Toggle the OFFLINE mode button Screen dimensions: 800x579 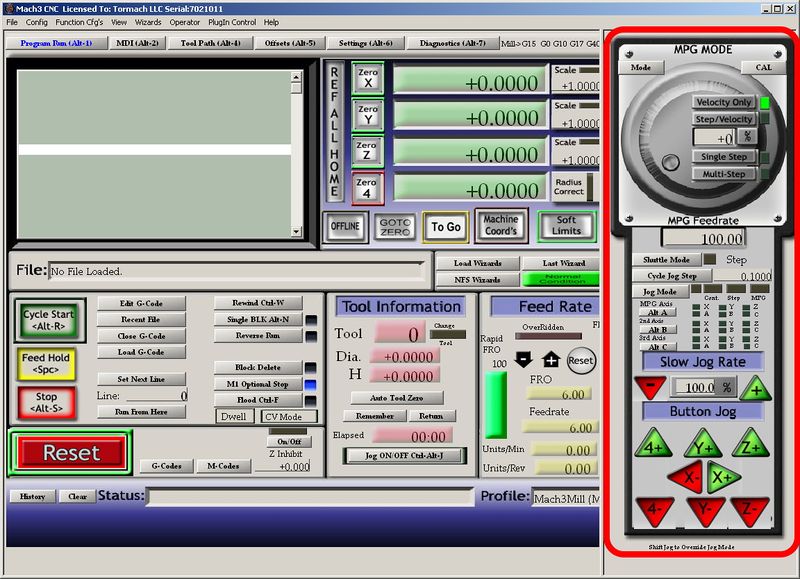click(x=346, y=227)
